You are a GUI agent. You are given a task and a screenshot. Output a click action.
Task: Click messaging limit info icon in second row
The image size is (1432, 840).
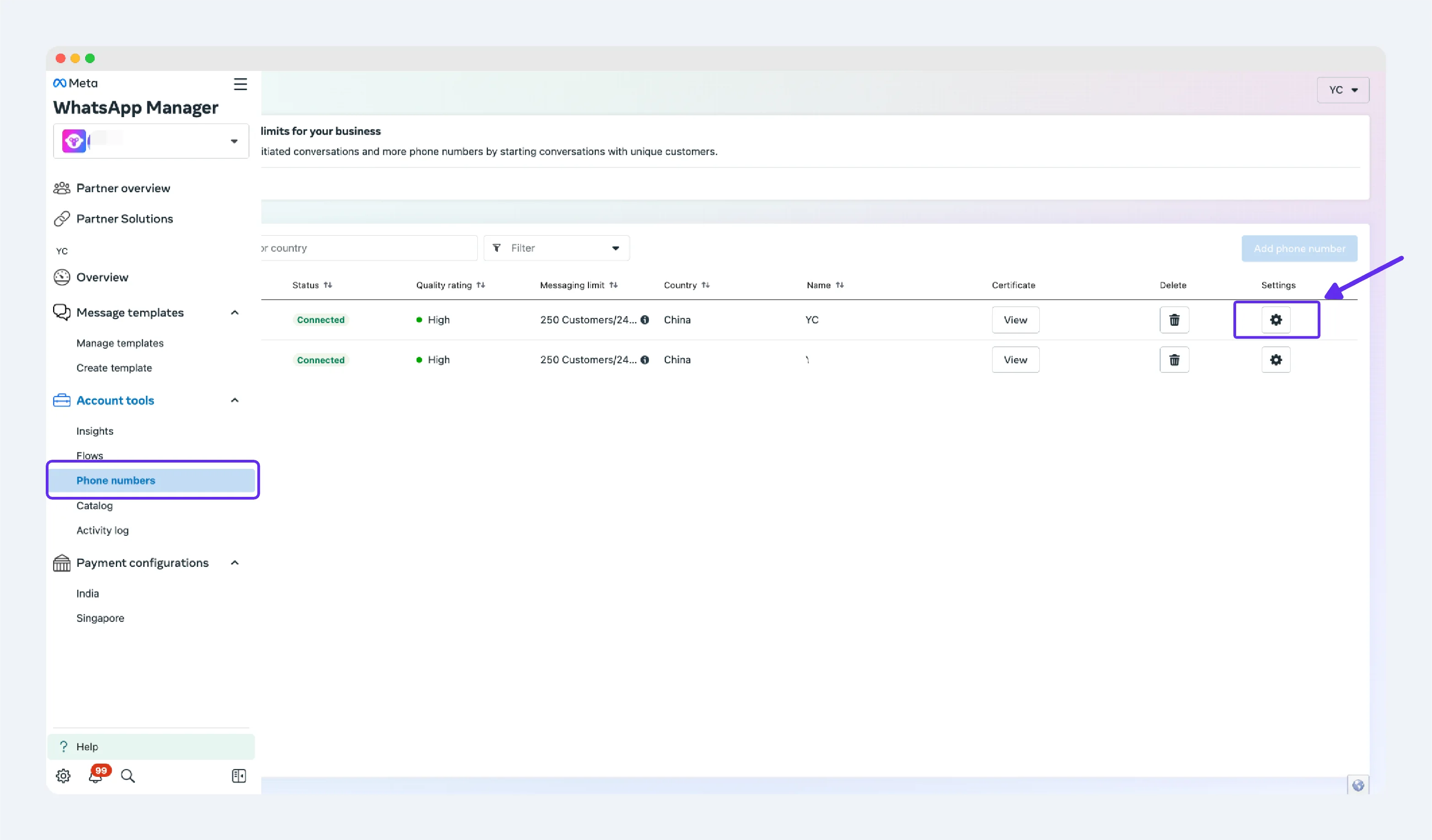pos(644,360)
